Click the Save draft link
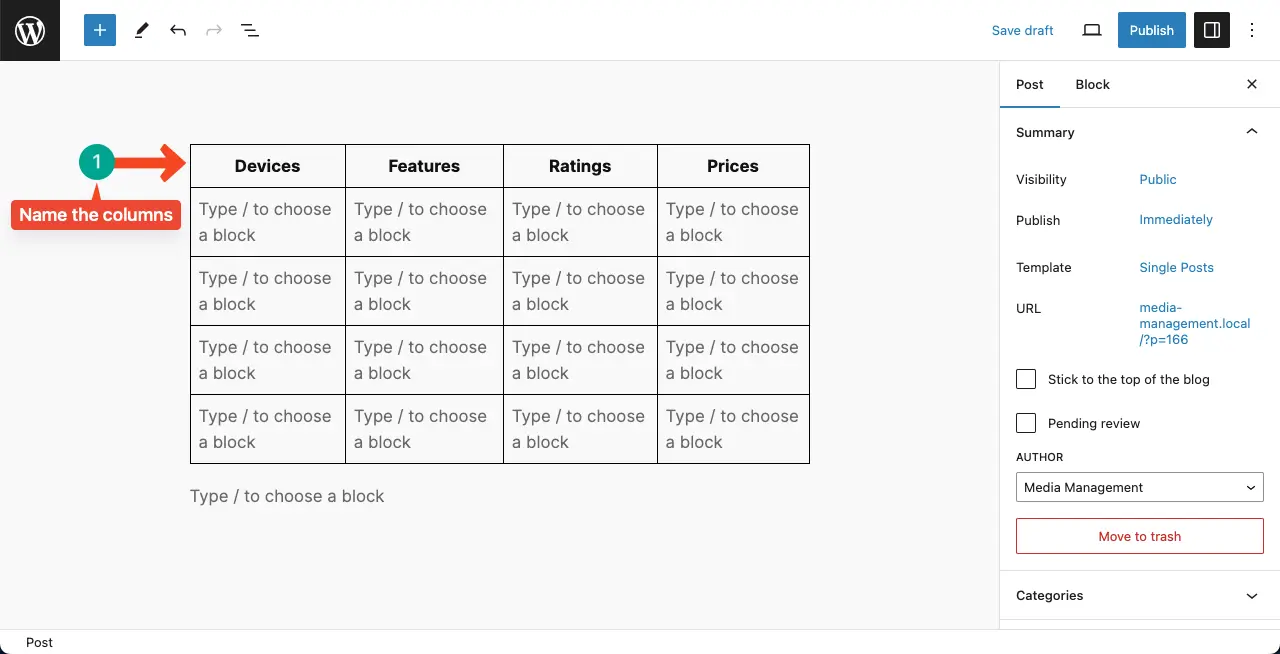The width and height of the screenshot is (1280, 654). (1022, 30)
